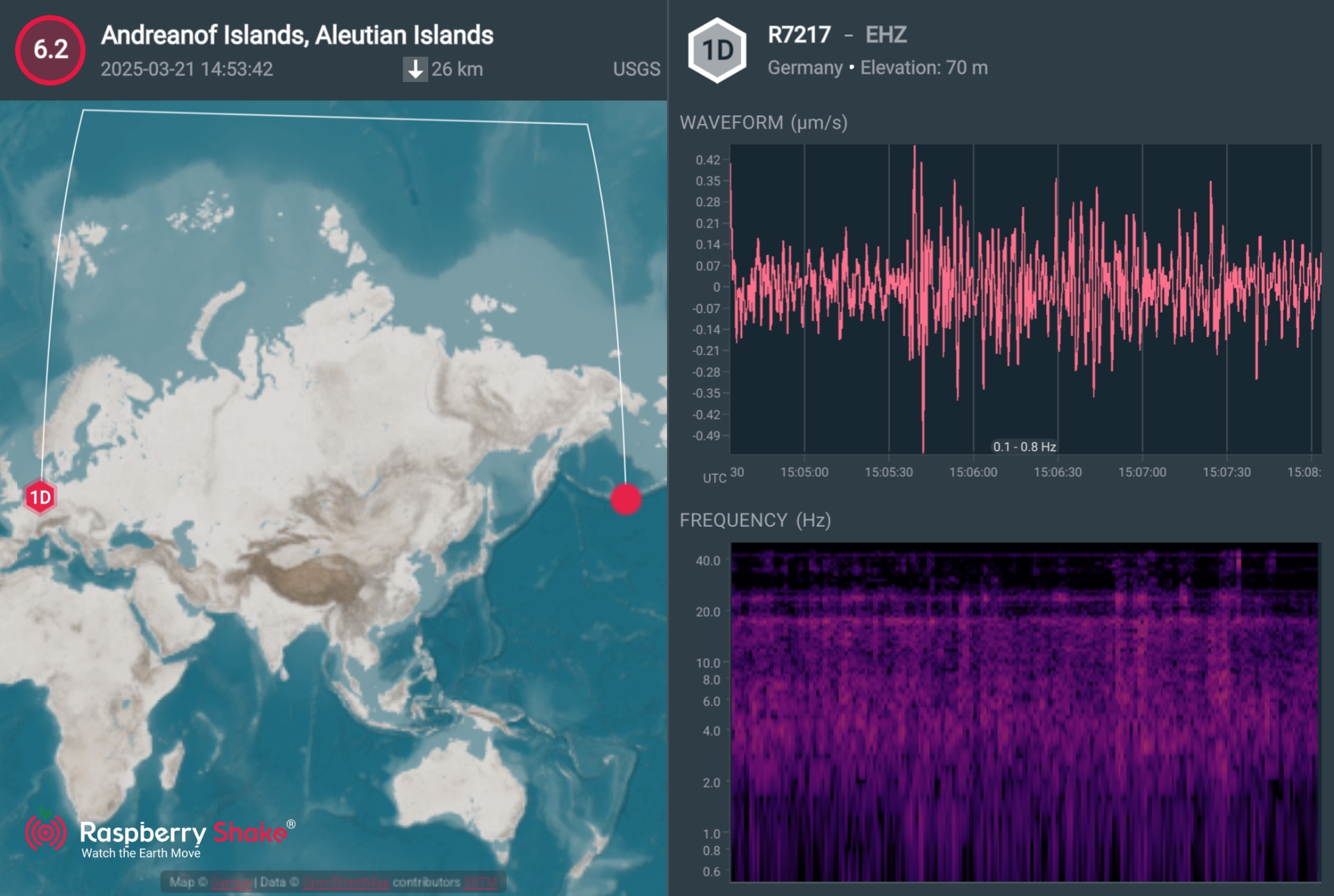
Task: Click the FREQUENCY (Hz) heading
Action: click(755, 520)
